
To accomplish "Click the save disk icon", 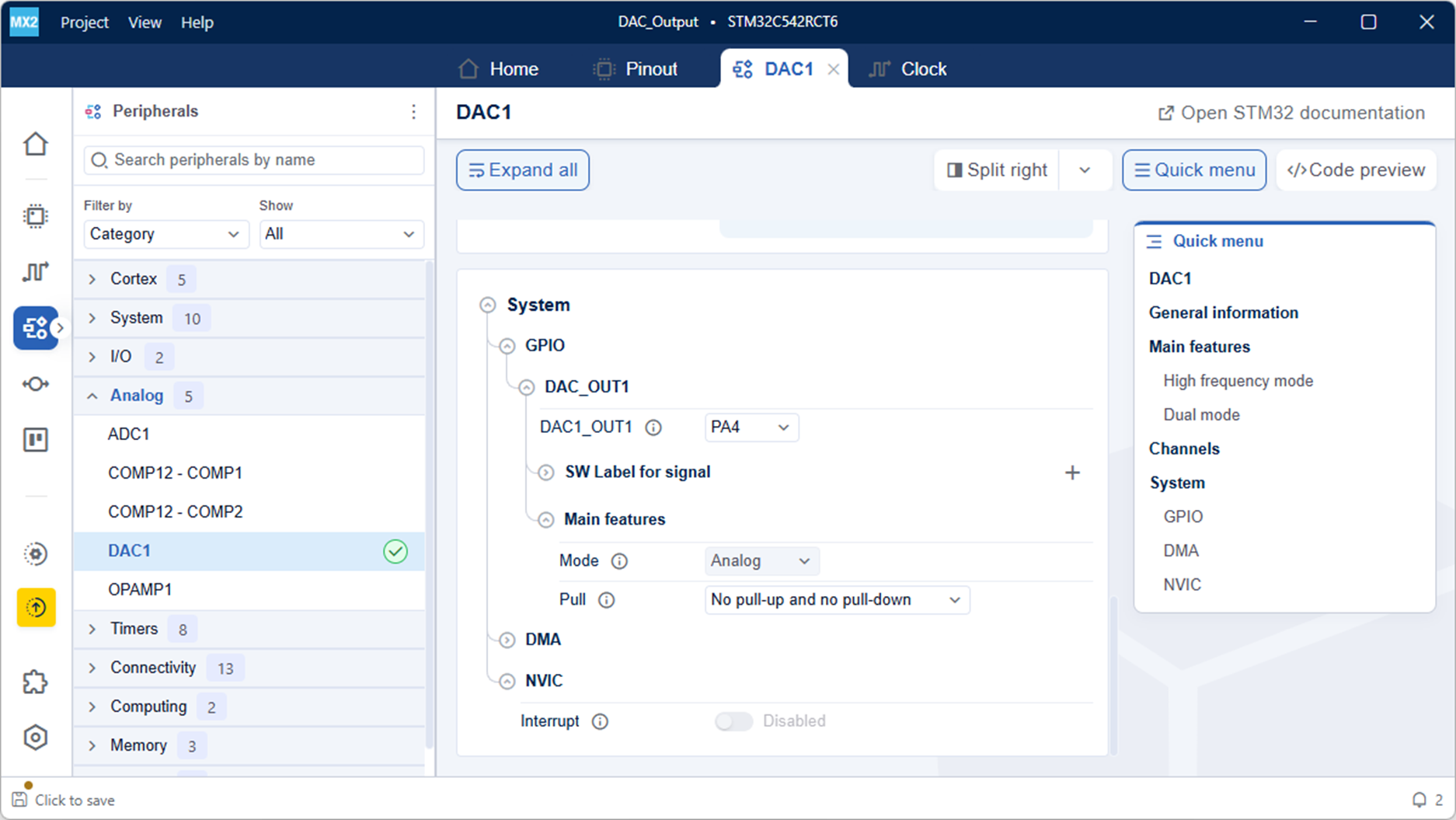I will pyautogui.click(x=19, y=799).
